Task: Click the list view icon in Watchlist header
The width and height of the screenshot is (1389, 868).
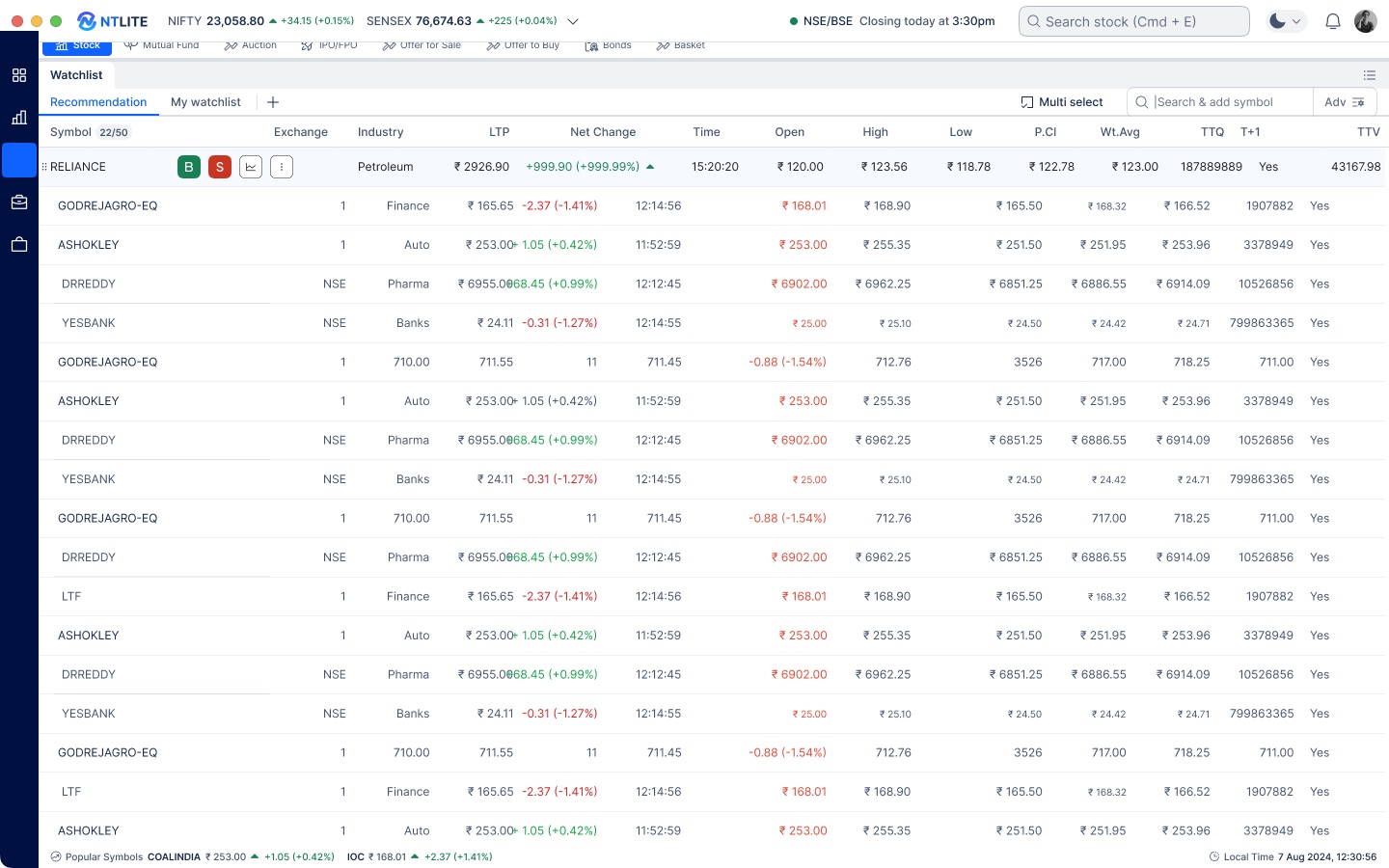Action: [1370, 75]
